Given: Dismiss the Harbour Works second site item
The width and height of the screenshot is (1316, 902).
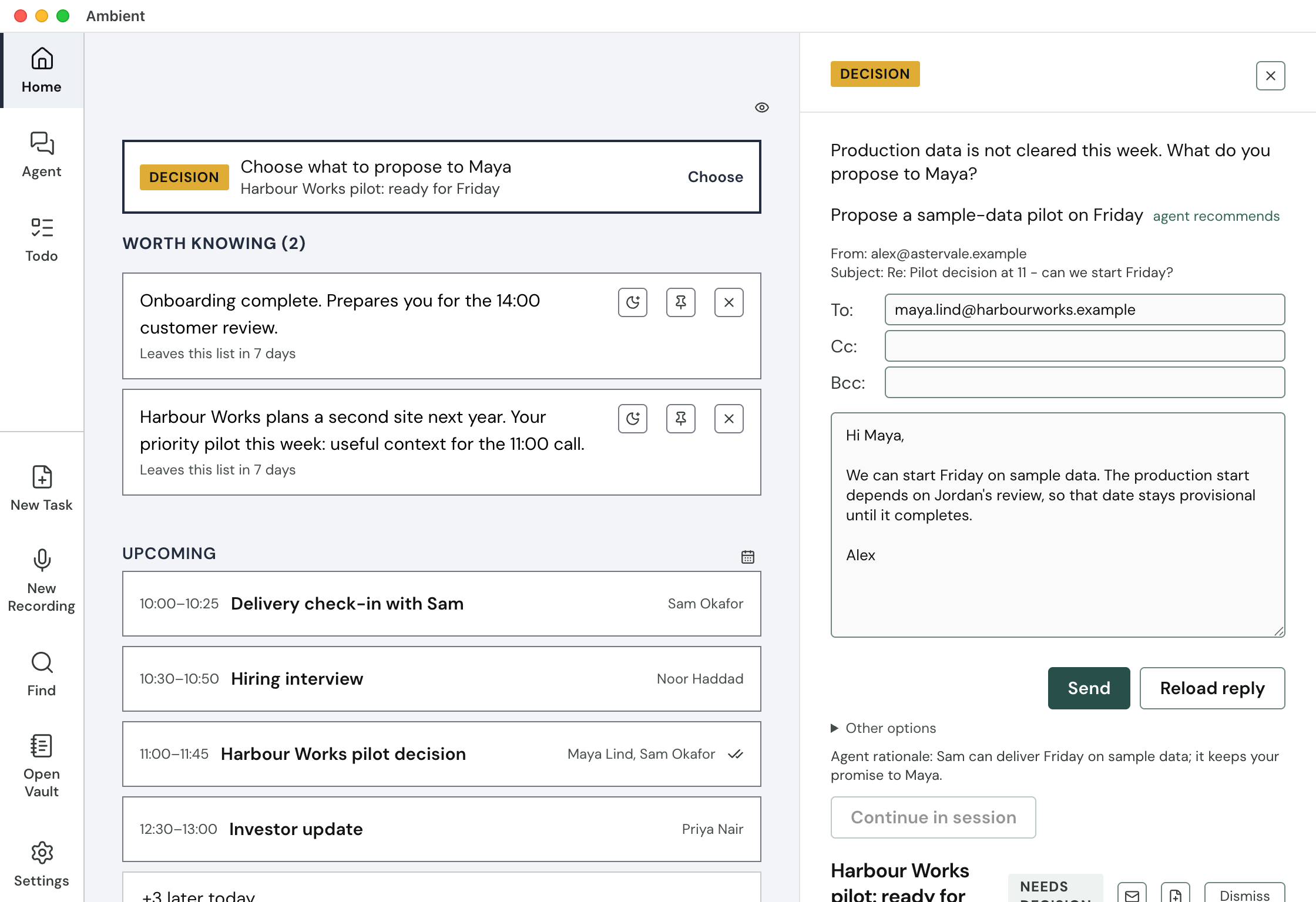Looking at the screenshot, I should click(x=729, y=419).
